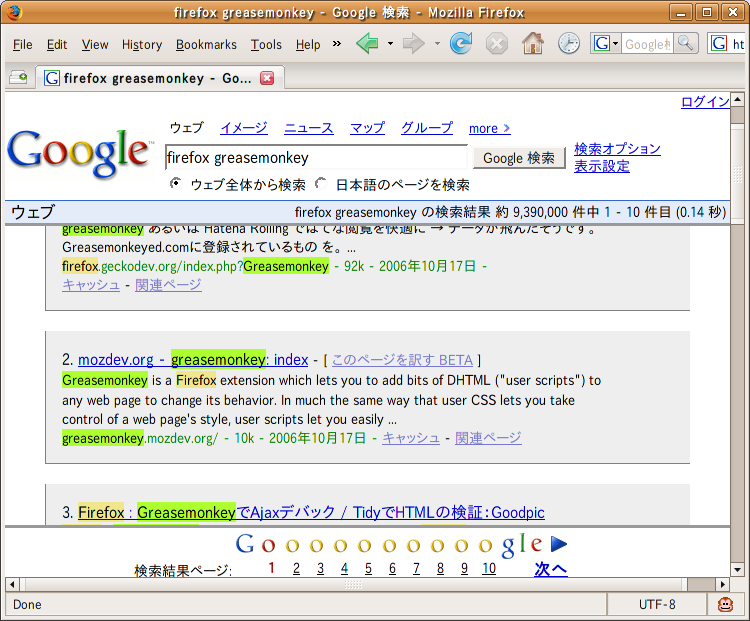Go to results page 7

(x=416, y=568)
